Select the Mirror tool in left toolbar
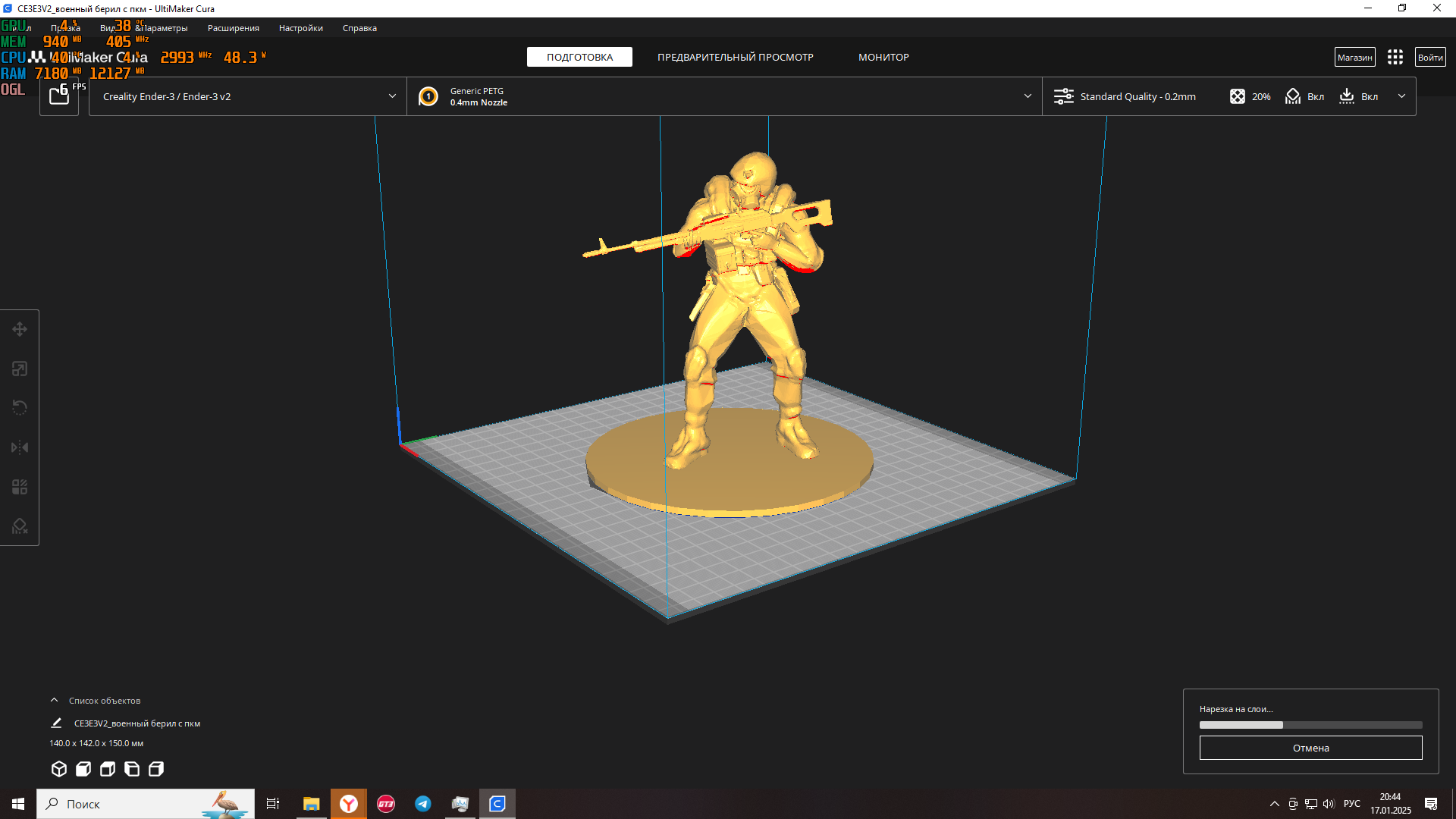The height and width of the screenshot is (819, 1456). point(20,447)
